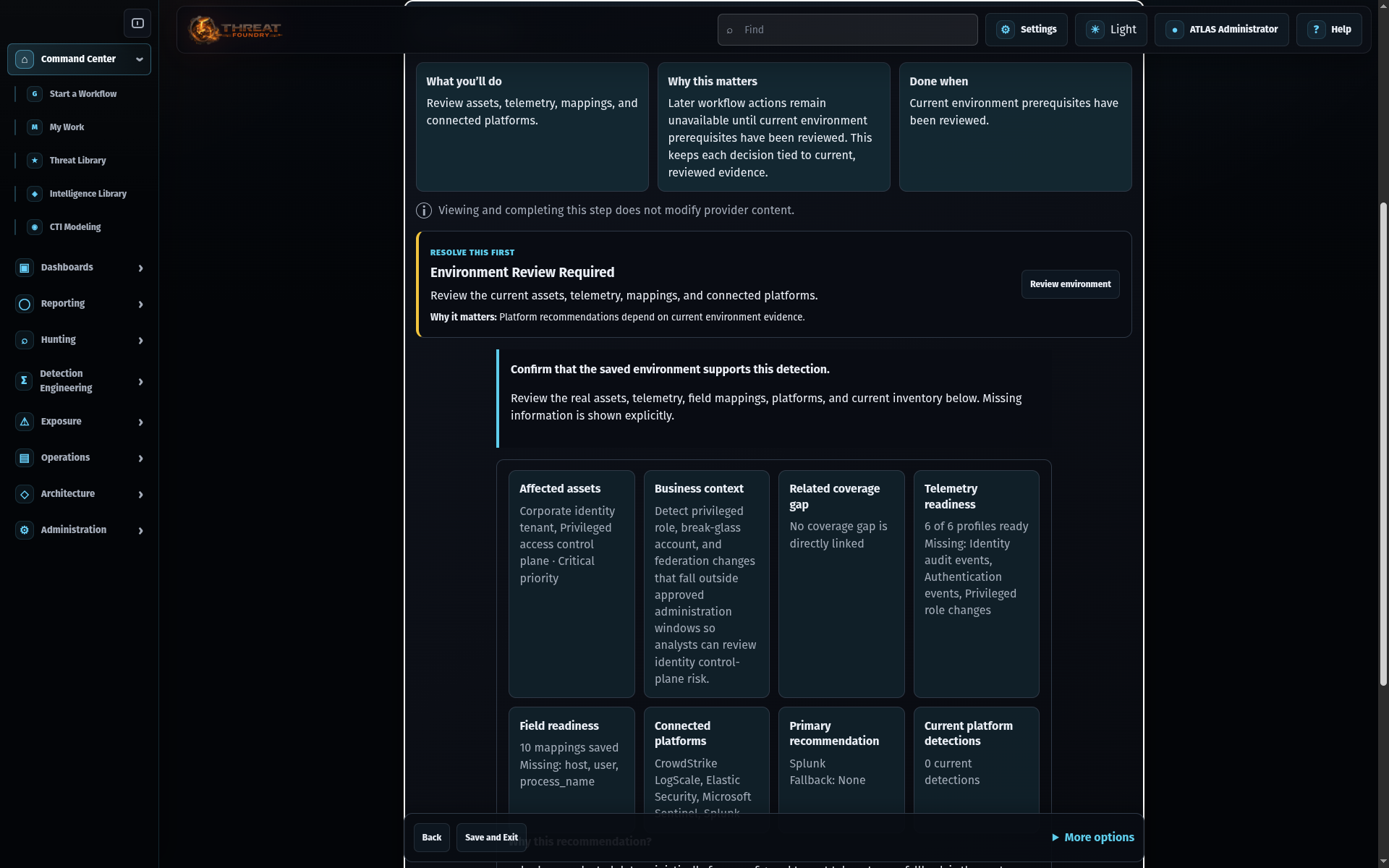1389x868 pixels.
Task: Click the Administration gear icon
Action: click(x=25, y=530)
